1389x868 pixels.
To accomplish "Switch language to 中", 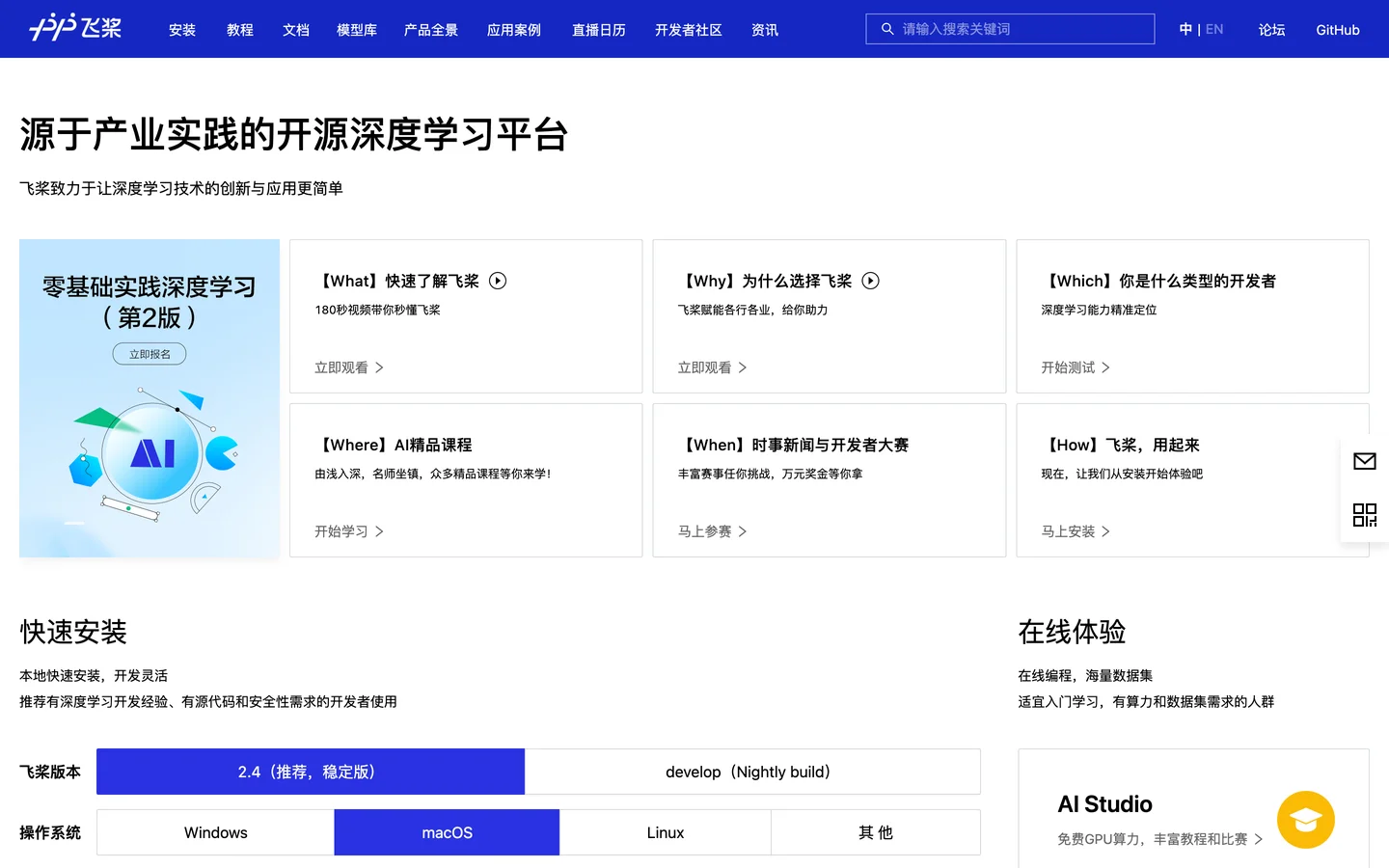I will click(1185, 29).
